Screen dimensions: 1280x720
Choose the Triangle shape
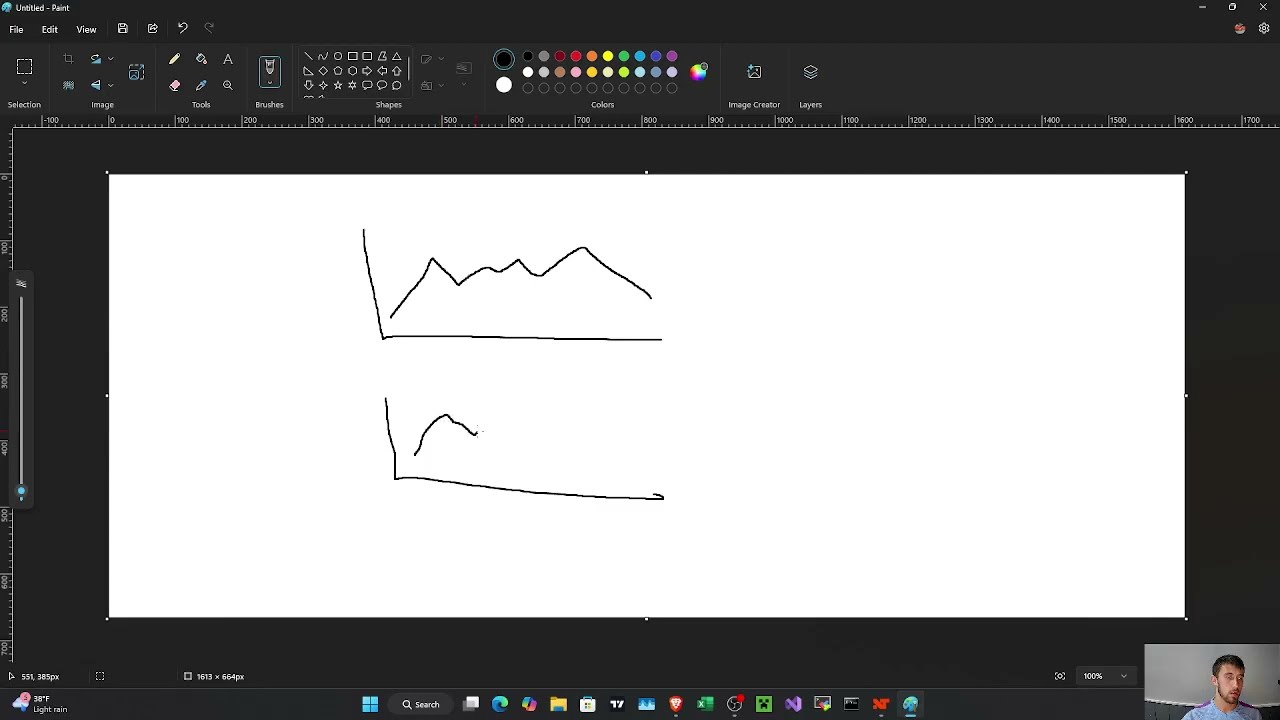(x=397, y=57)
